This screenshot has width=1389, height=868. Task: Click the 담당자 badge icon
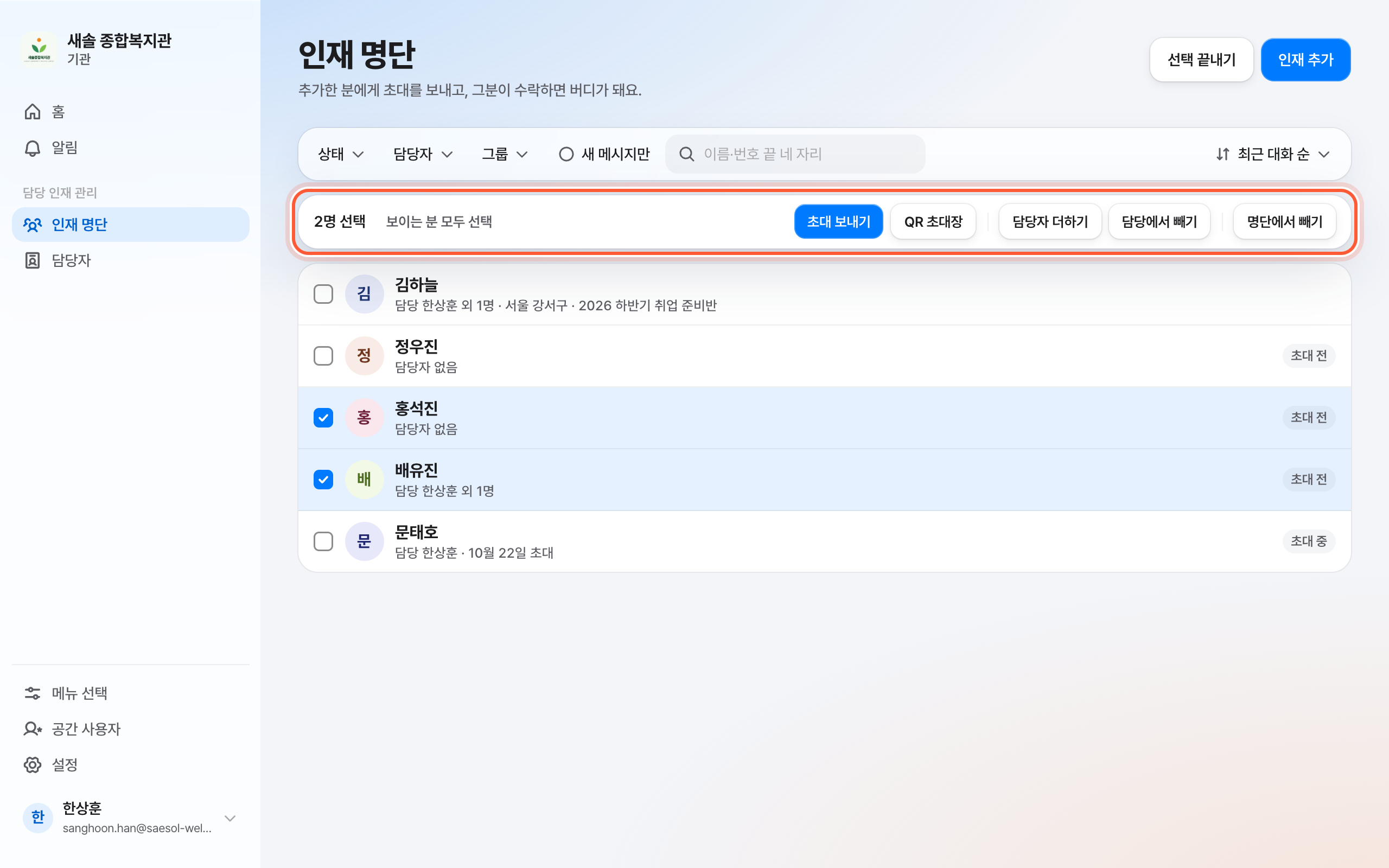33,260
